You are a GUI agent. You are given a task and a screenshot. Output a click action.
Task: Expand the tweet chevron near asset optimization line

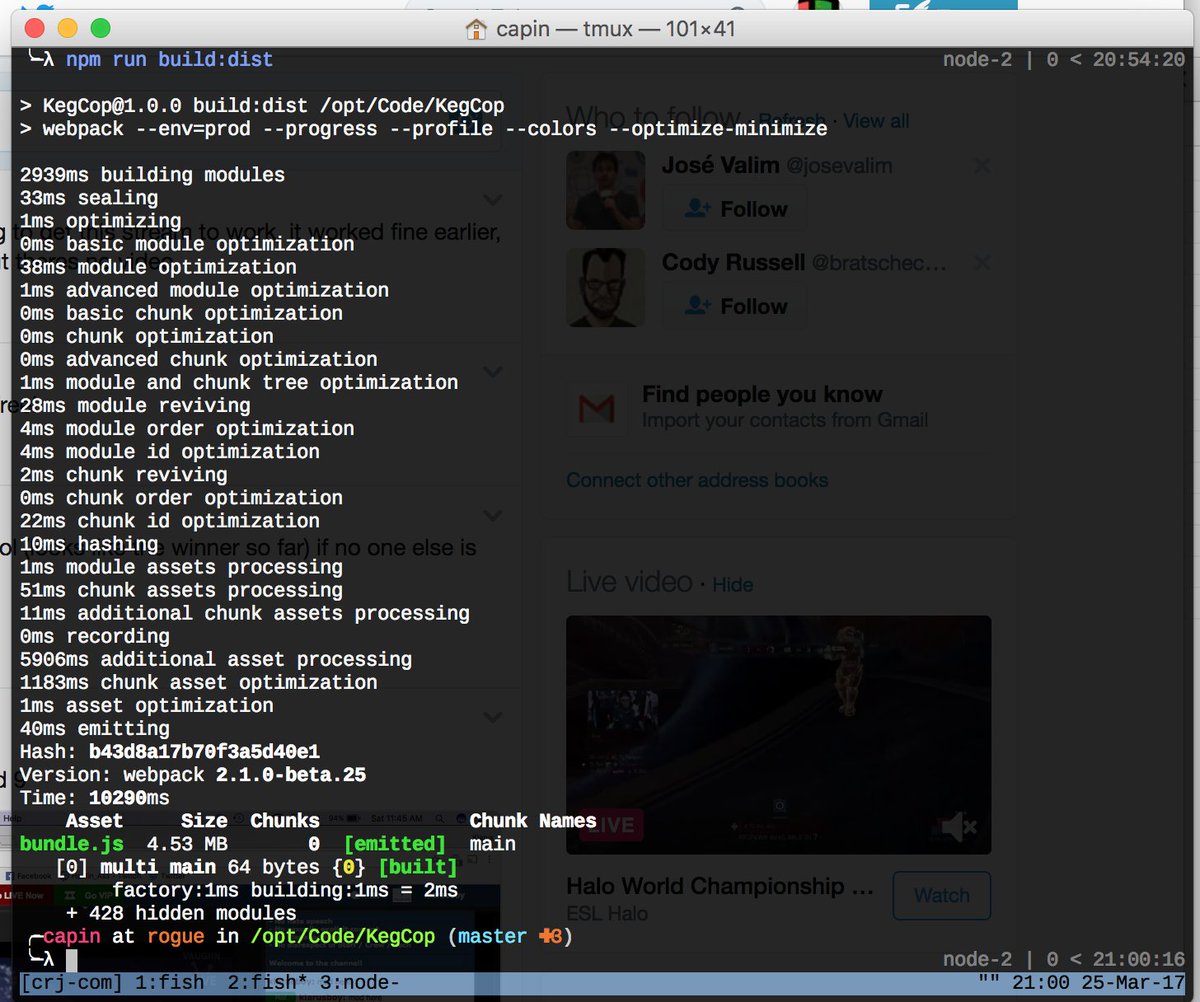click(492, 716)
